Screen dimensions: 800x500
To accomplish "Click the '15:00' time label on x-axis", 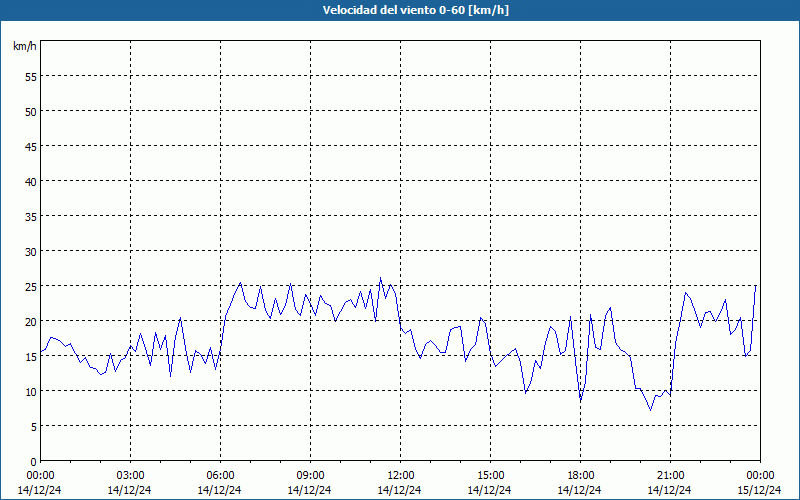I will point(490,476).
